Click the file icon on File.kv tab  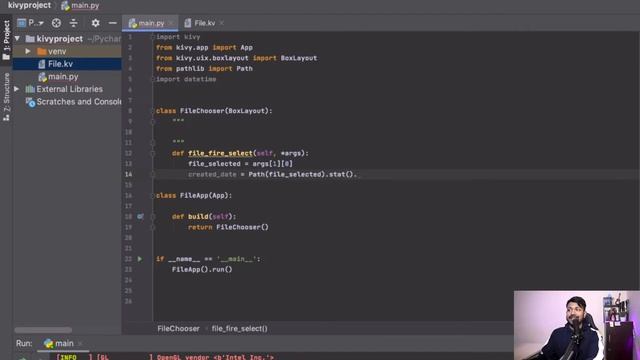(x=187, y=23)
